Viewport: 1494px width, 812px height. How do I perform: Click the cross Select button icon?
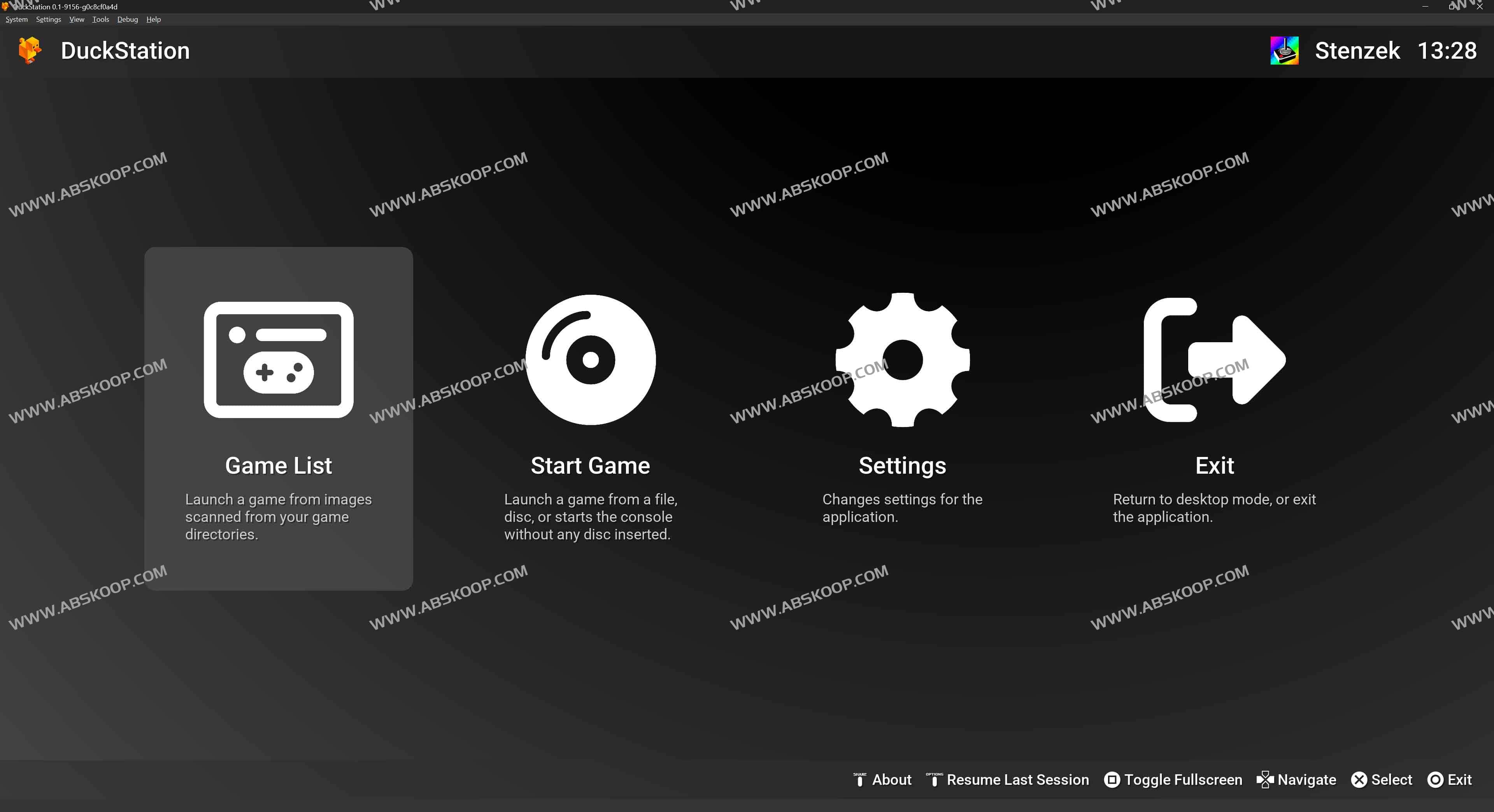click(x=1359, y=780)
